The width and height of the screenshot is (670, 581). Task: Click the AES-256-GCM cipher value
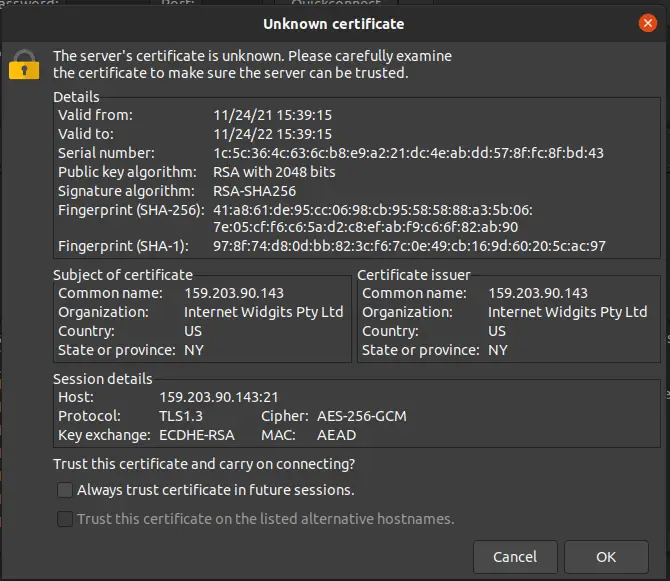pyautogui.click(x=362, y=416)
